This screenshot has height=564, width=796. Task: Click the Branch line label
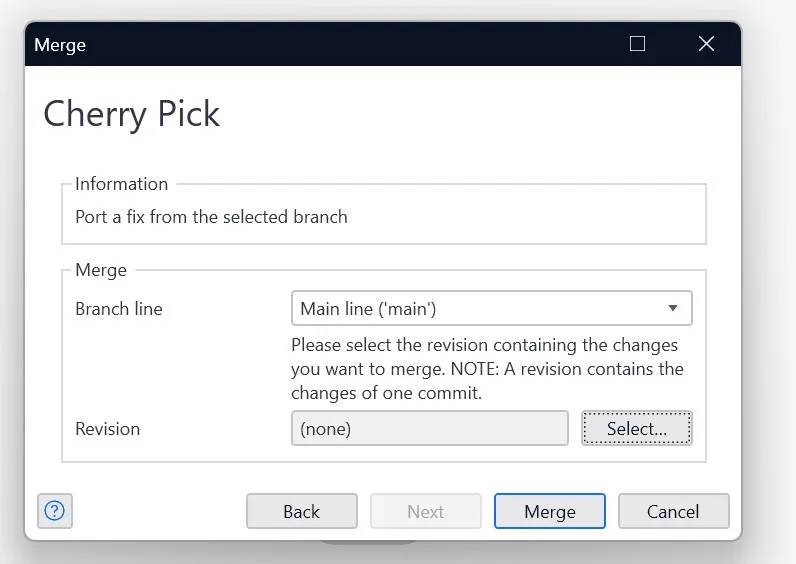[118, 309]
